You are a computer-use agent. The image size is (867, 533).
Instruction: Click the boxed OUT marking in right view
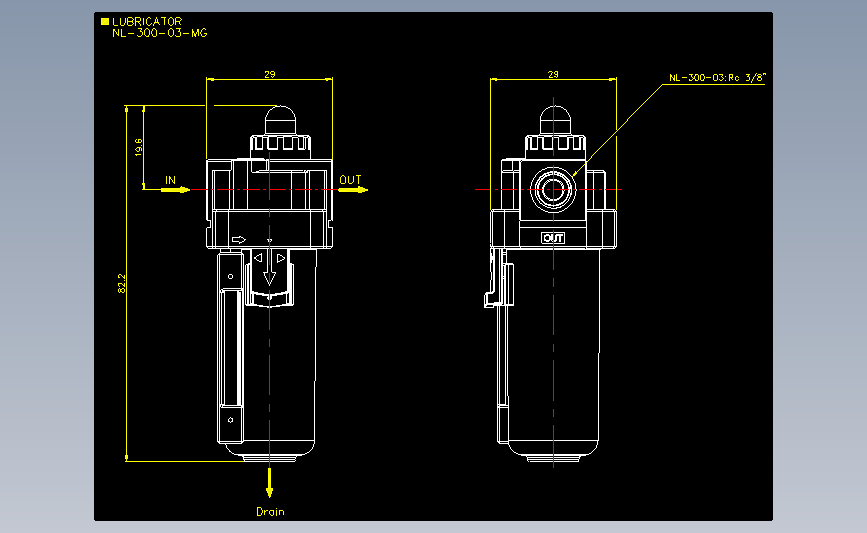pyautogui.click(x=553, y=238)
